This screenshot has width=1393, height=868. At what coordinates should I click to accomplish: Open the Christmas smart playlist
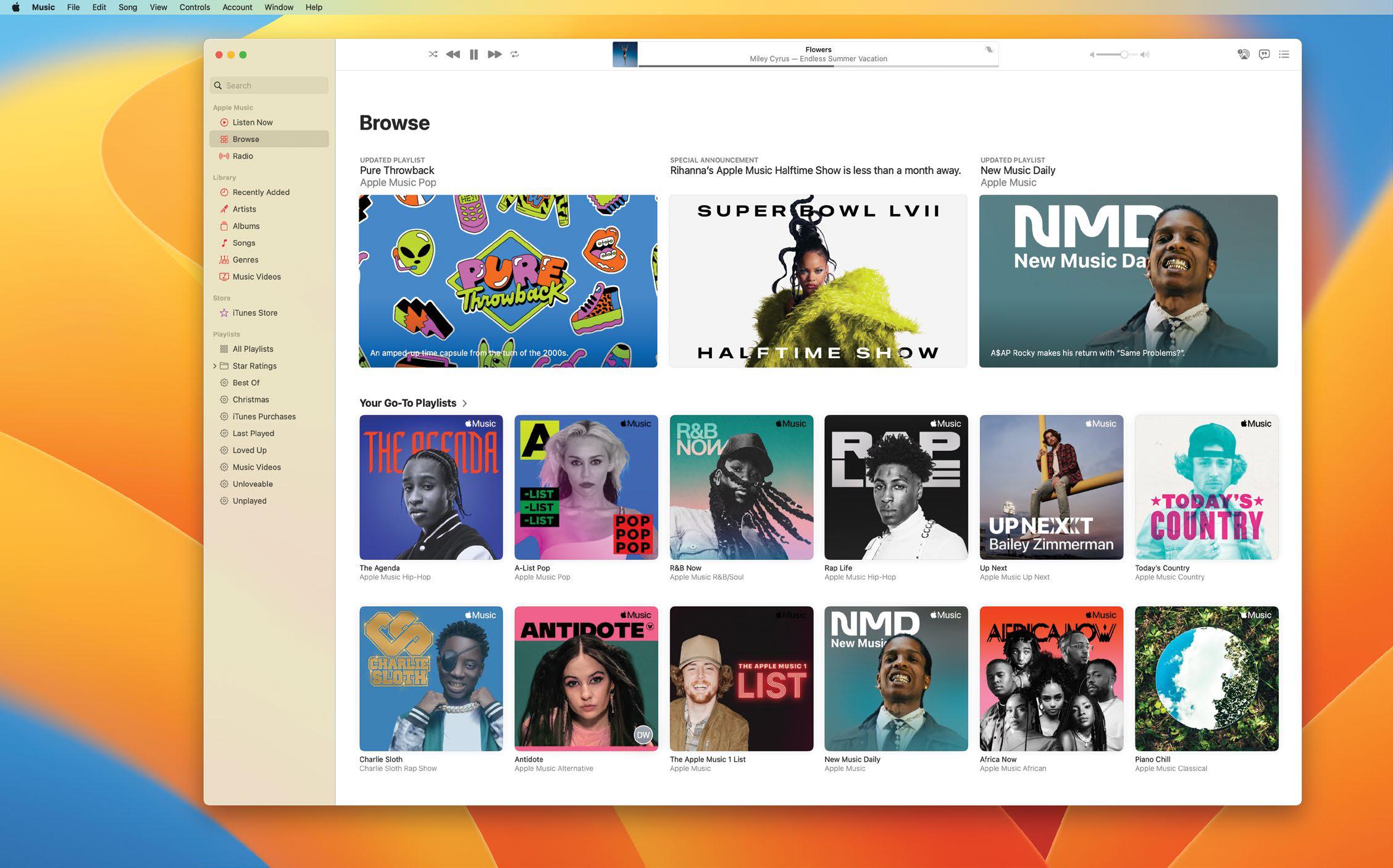click(269, 399)
